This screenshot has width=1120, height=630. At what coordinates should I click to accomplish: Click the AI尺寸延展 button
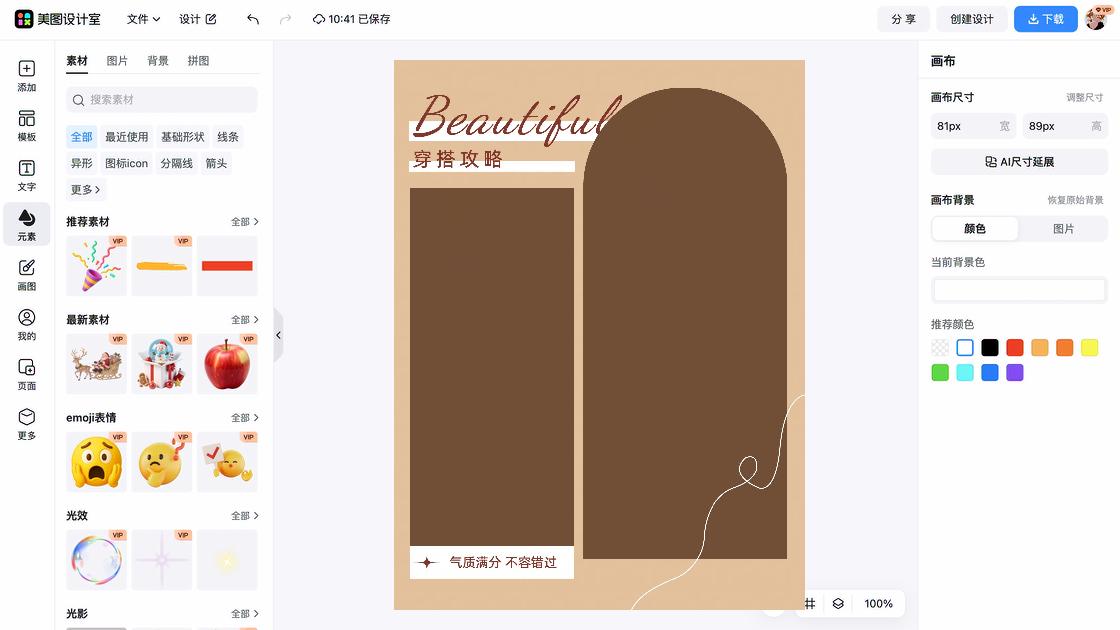tap(1019, 162)
